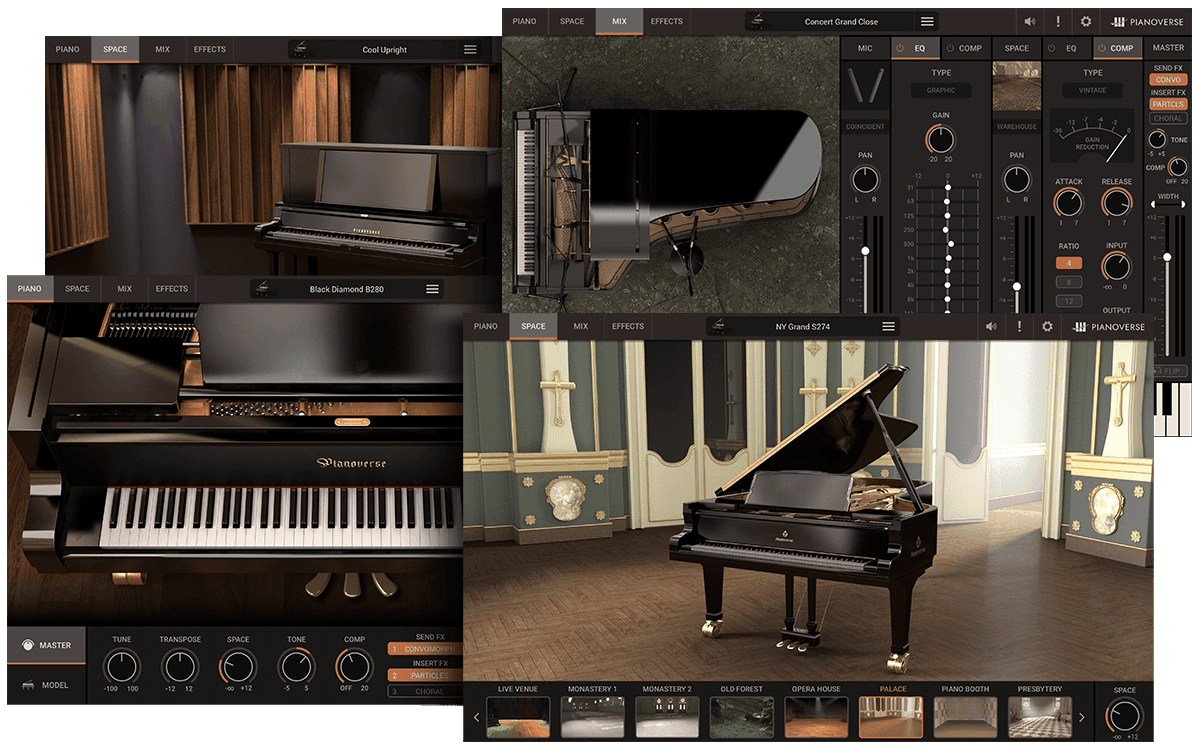Enable the CHORAL insert FX in Master strip
The width and height of the screenshot is (1200, 750).
pos(1167,118)
